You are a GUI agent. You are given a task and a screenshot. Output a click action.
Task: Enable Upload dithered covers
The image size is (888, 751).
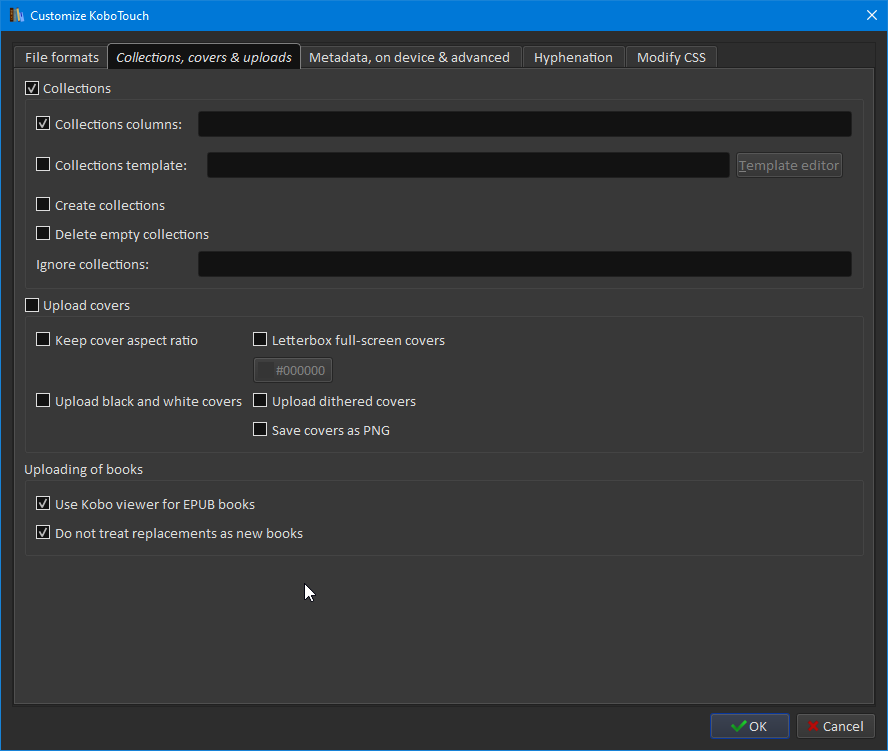pyautogui.click(x=260, y=400)
